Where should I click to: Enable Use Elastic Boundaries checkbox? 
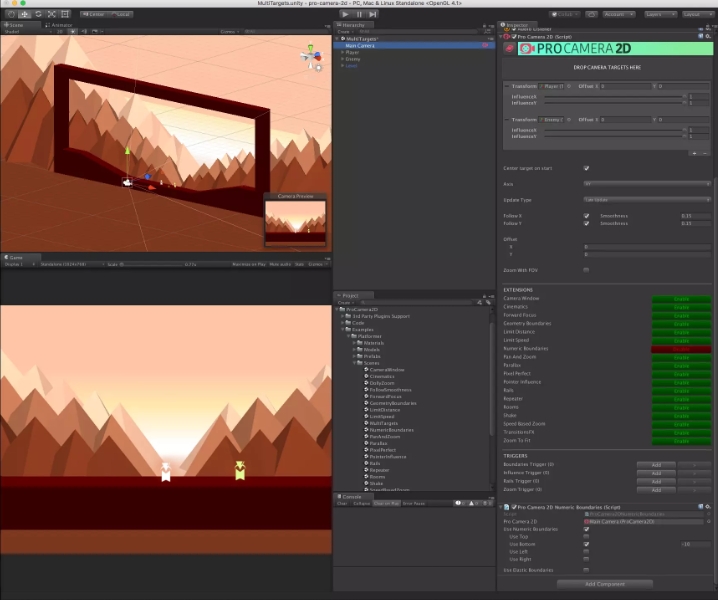click(586, 570)
